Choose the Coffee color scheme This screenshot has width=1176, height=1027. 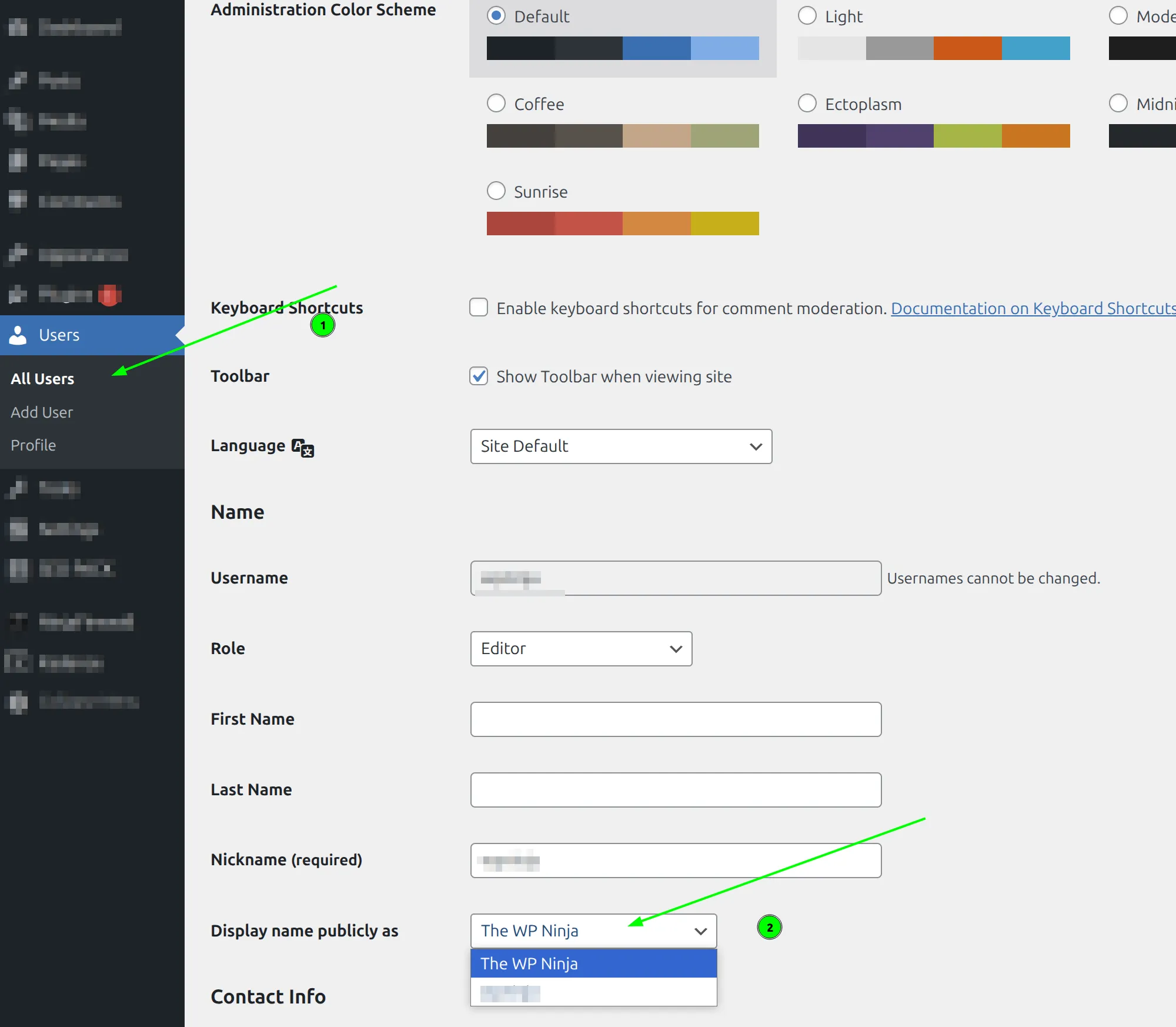(x=496, y=104)
